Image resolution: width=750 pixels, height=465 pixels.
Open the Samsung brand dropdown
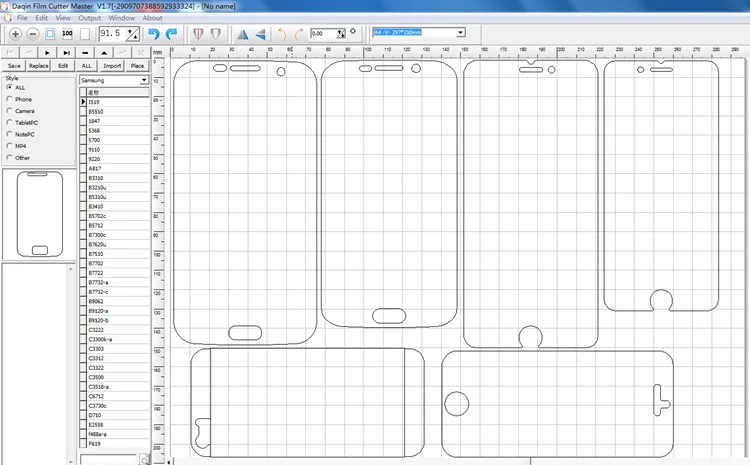click(144, 80)
